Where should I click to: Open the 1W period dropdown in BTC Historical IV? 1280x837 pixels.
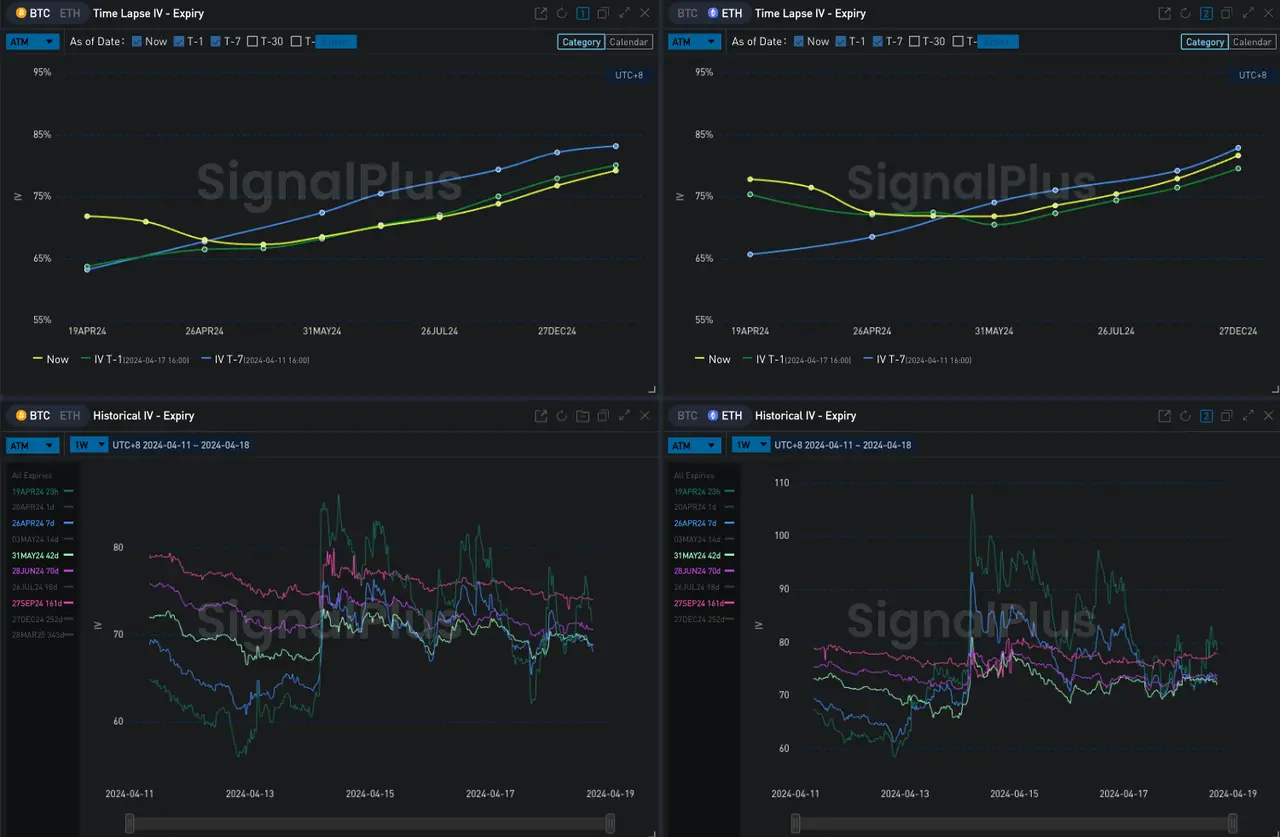coord(87,445)
